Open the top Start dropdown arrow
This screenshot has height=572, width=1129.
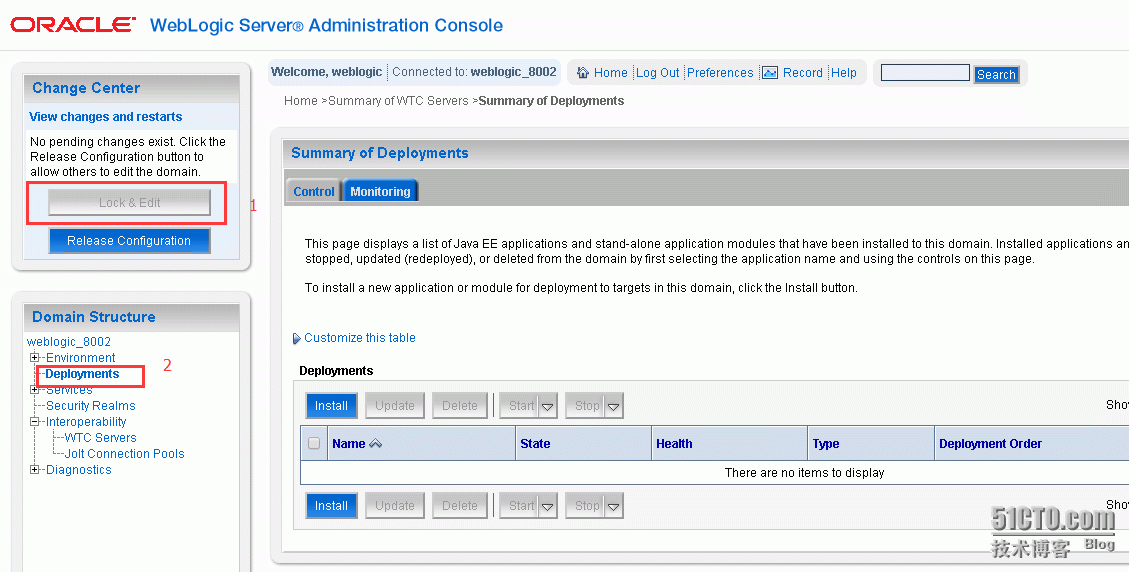coord(548,406)
